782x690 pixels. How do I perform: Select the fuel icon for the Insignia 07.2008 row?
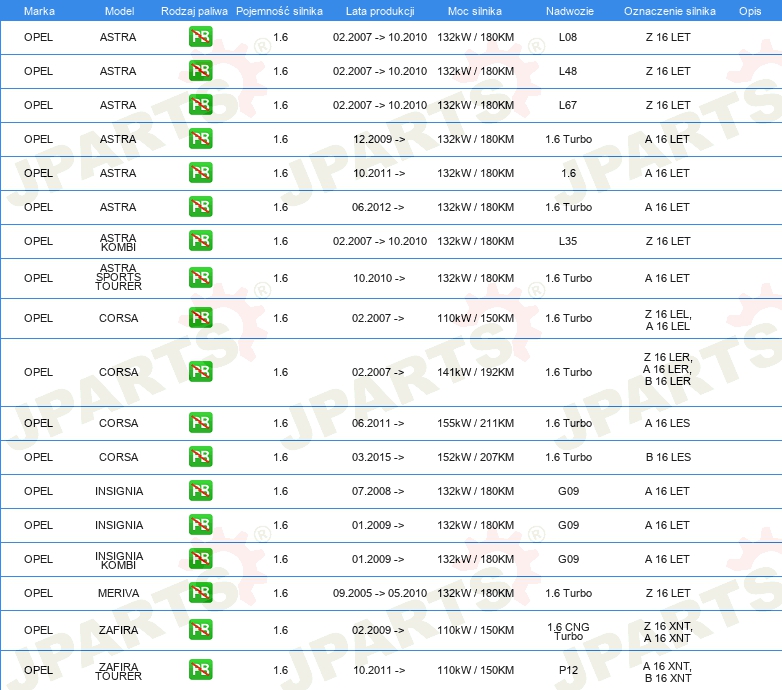[x=200, y=491]
